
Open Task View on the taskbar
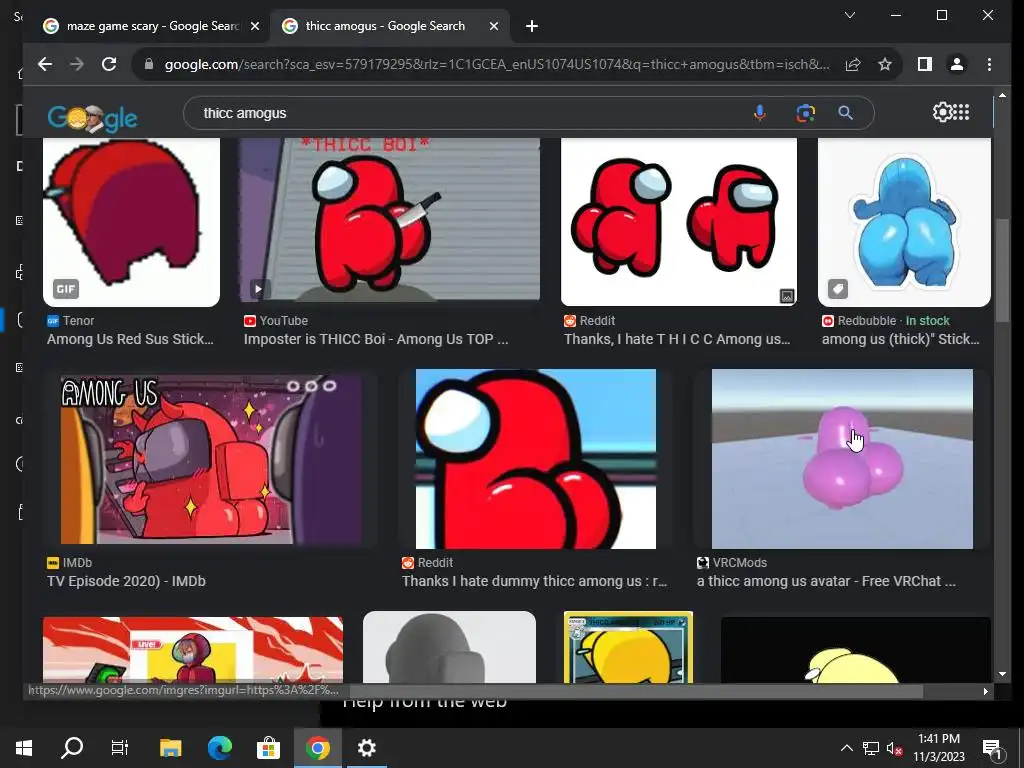tap(120, 747)
